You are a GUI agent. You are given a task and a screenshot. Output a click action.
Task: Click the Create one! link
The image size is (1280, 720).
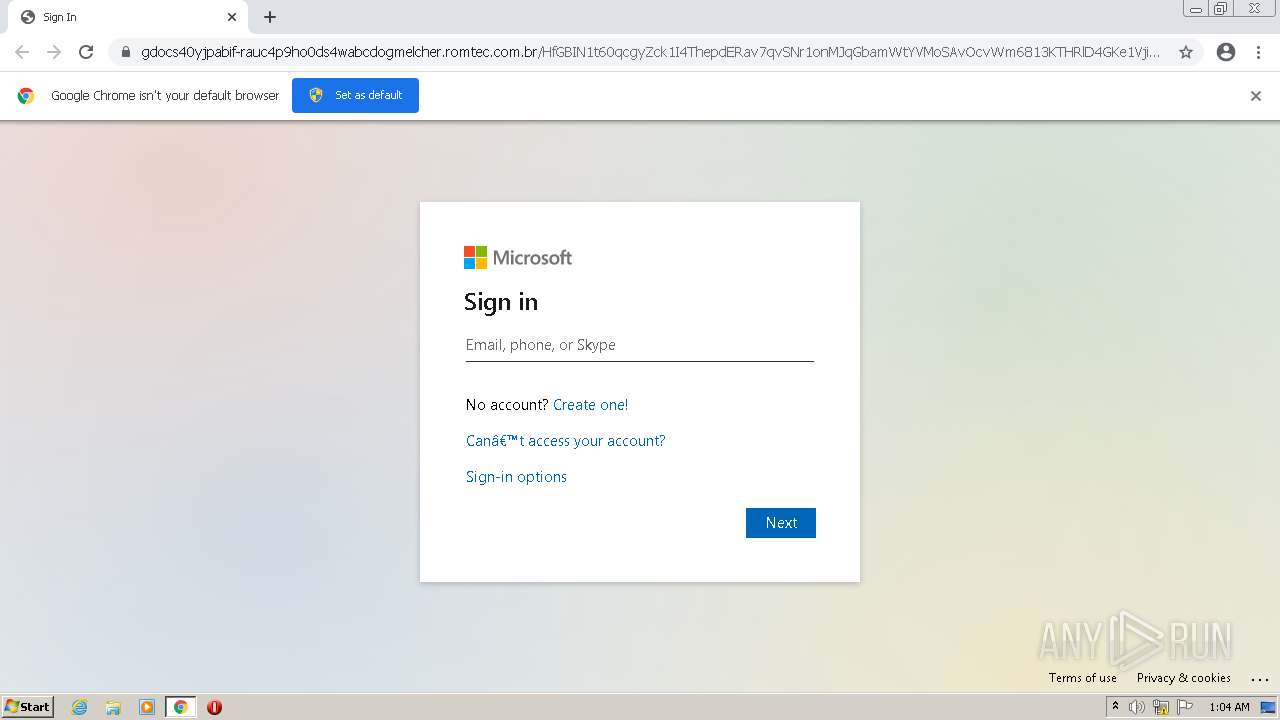590,405
